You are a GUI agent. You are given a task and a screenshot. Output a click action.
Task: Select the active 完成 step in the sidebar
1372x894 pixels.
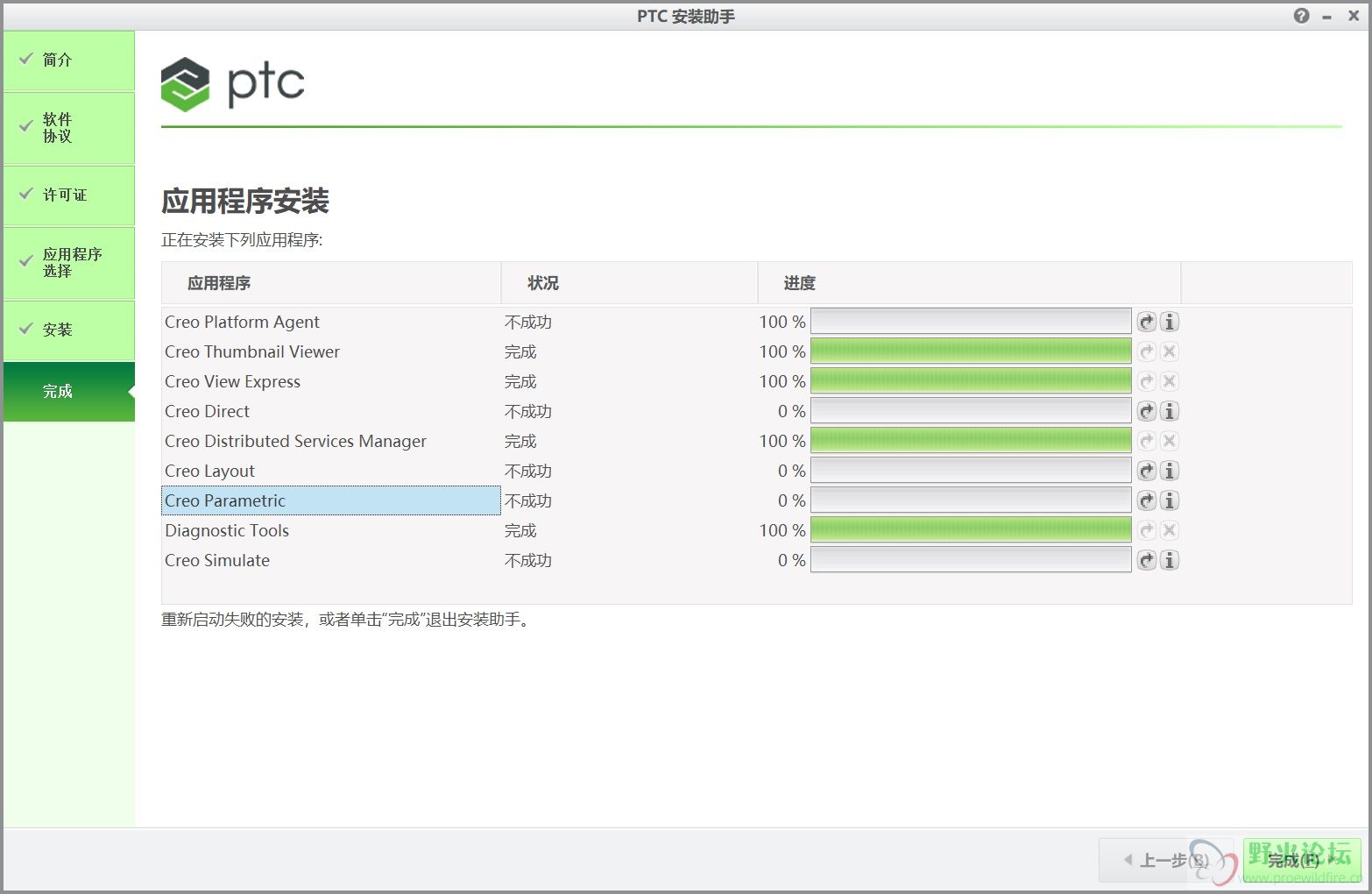coord(69,392)
